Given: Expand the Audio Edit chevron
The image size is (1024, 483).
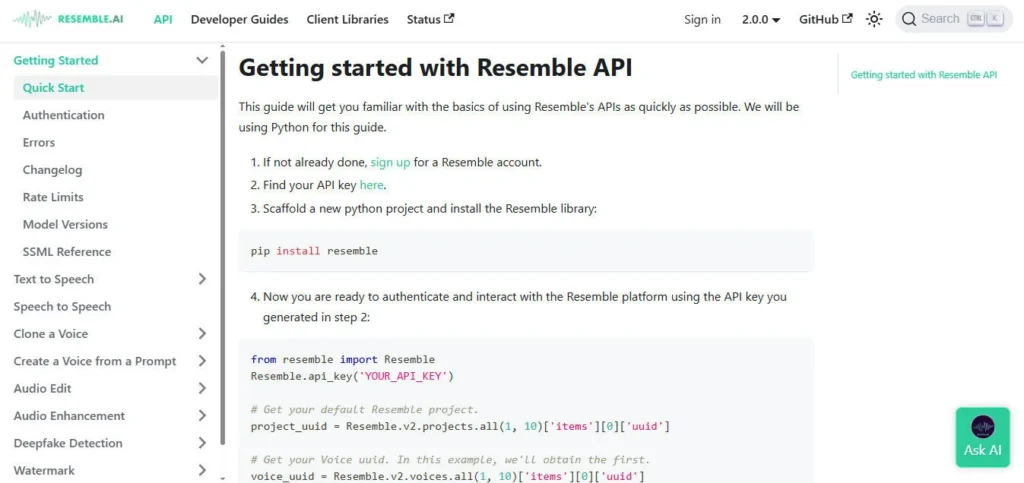Looking at the screenshot, I should pyautogui.click(x=202, y=388).
